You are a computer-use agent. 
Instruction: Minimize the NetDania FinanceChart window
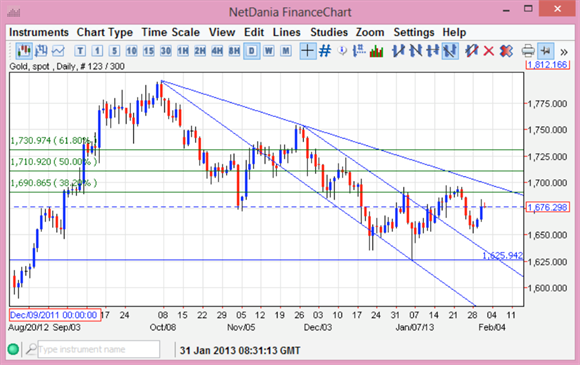tap(506, 10)
